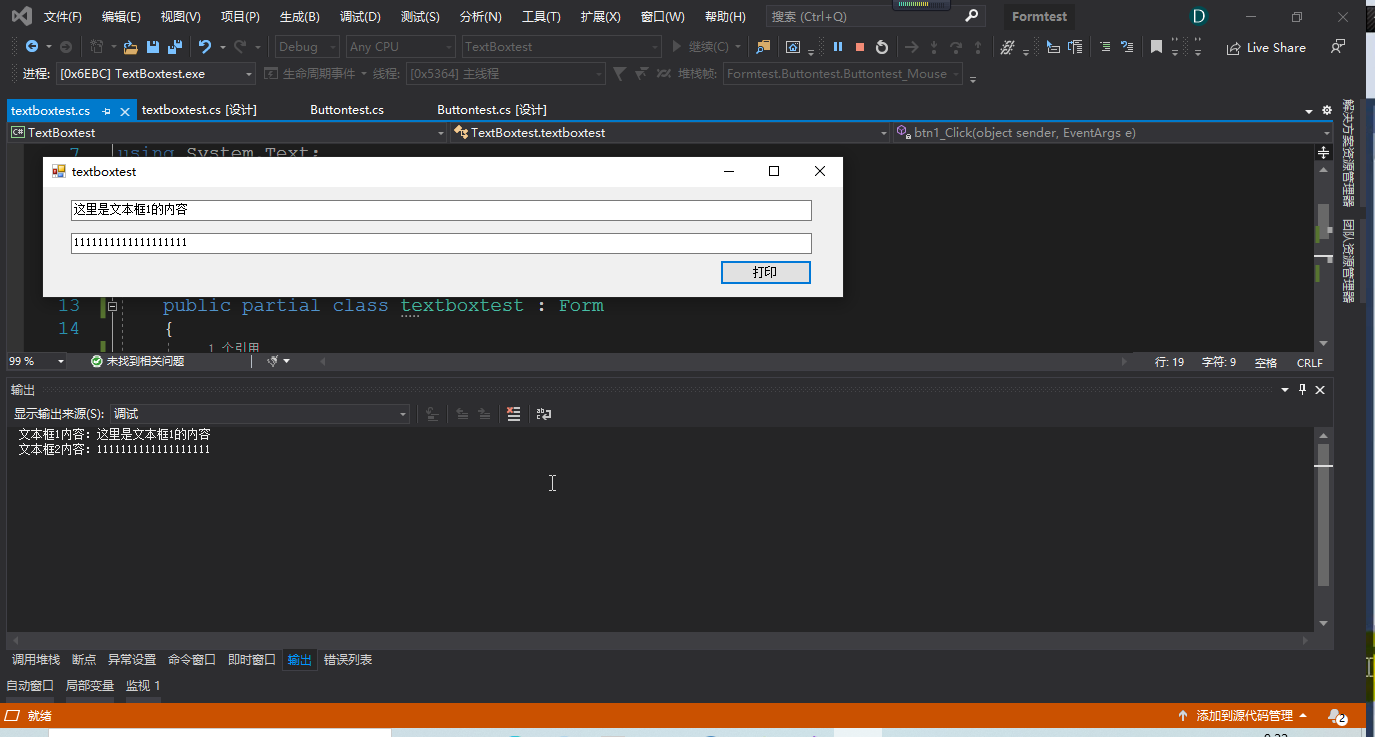Click the 打印 button in the form
This screenshot has height=737, width=1375.
[x=765, y=272]
